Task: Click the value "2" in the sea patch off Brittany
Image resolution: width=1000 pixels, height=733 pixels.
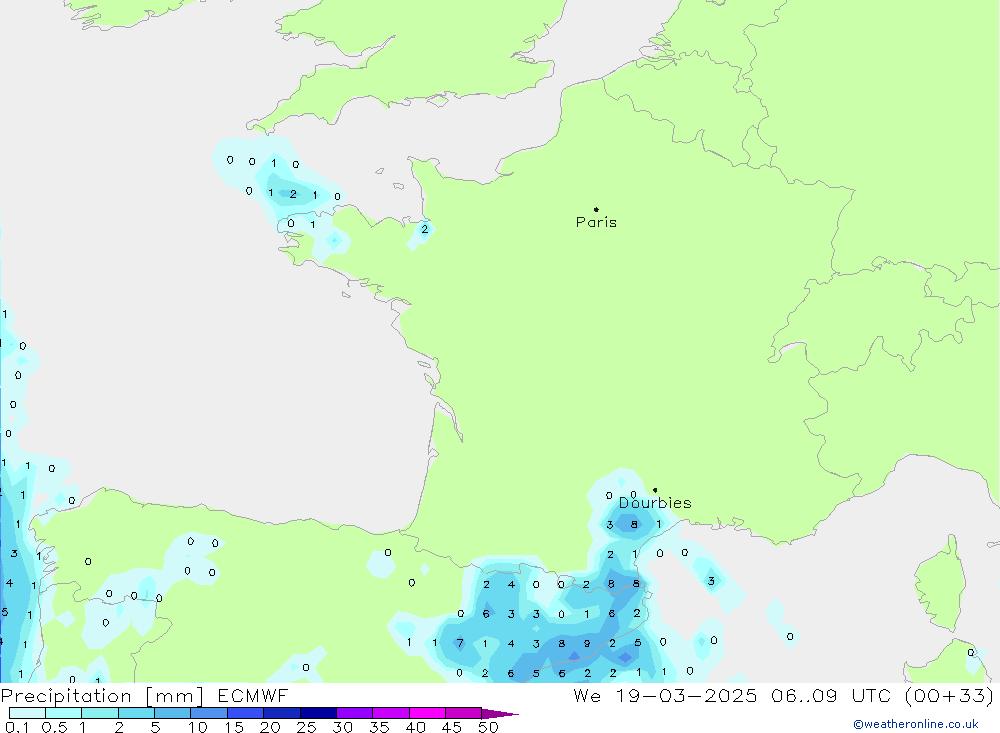Action: 293,194
